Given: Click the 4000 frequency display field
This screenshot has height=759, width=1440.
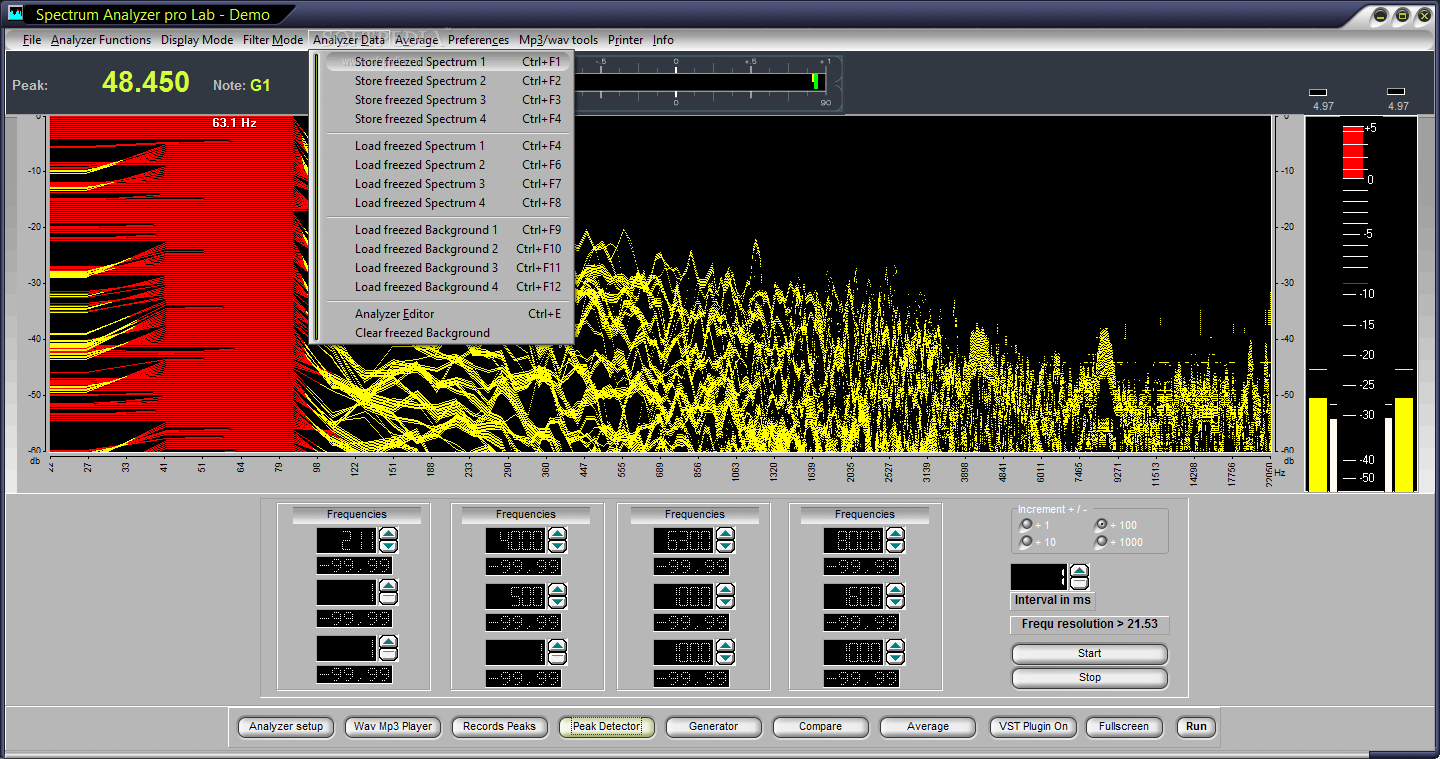Looking at the screenshot, I should coord(516,541).
